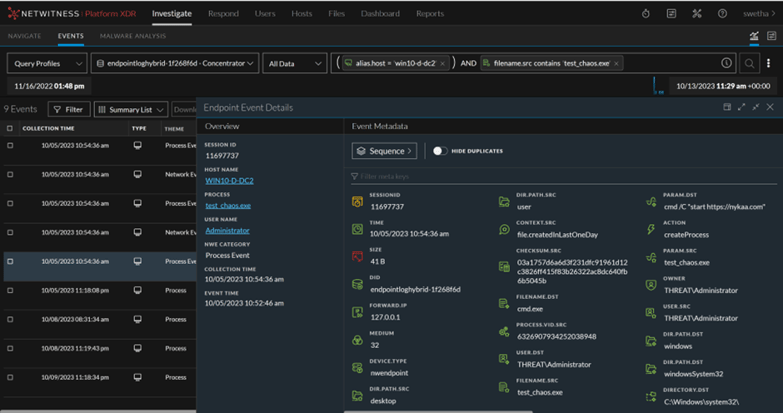
Task: Open the WIN10-D-DC2 host name link
Action: (227, 181)
